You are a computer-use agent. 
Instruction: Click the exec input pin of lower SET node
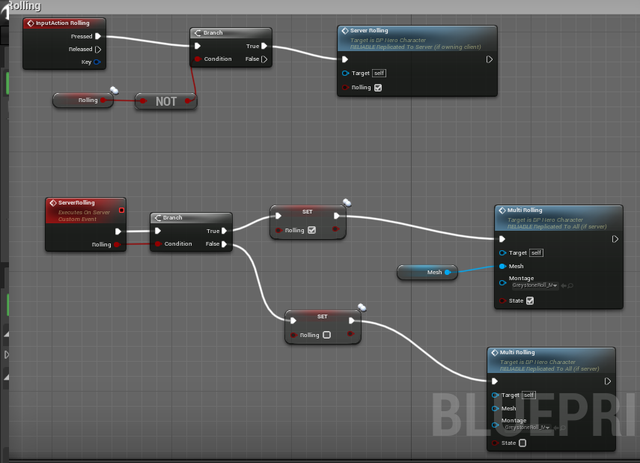(x=293, y=321)
